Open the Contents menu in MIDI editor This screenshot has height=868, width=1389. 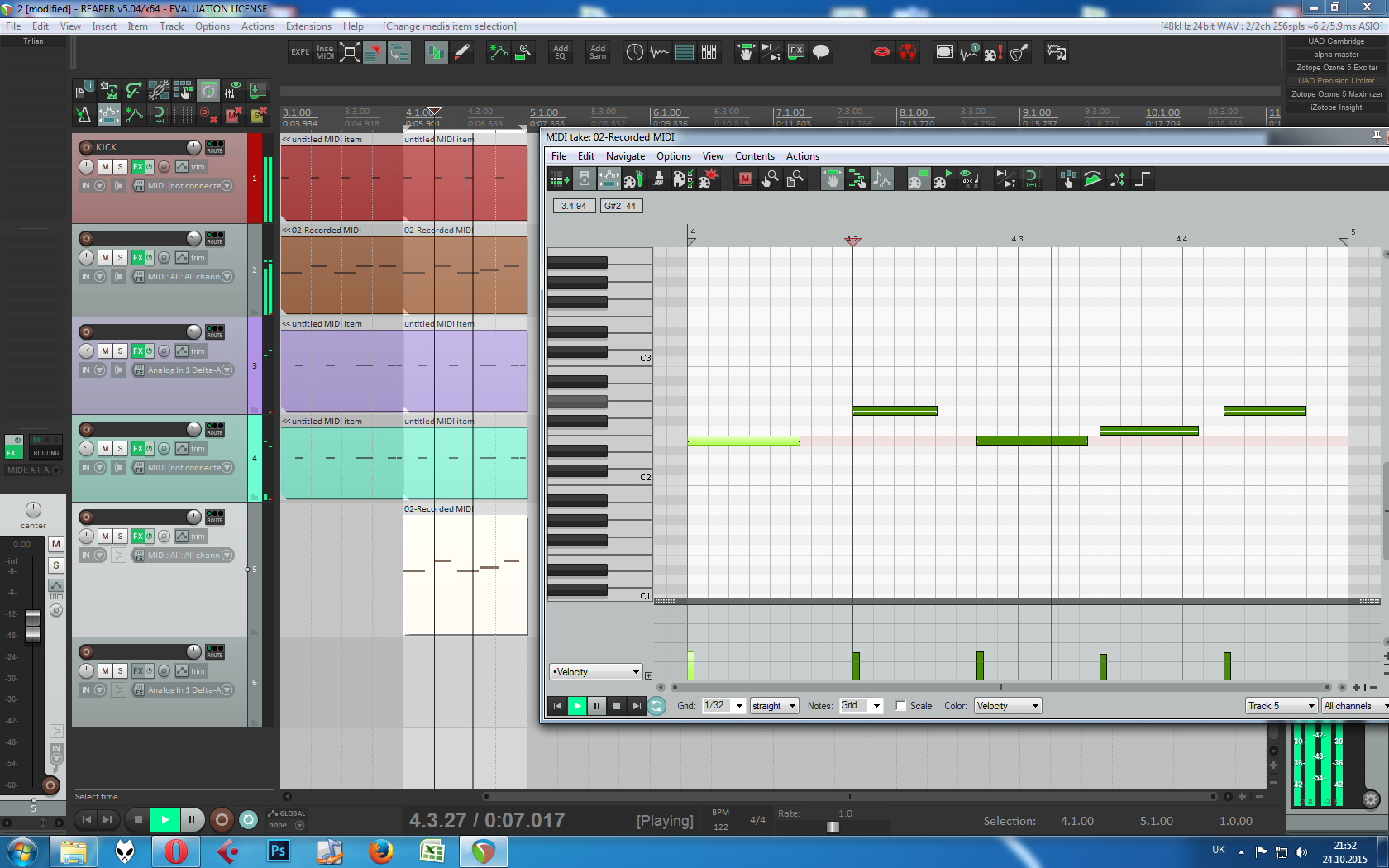click(x=755, y=156)
